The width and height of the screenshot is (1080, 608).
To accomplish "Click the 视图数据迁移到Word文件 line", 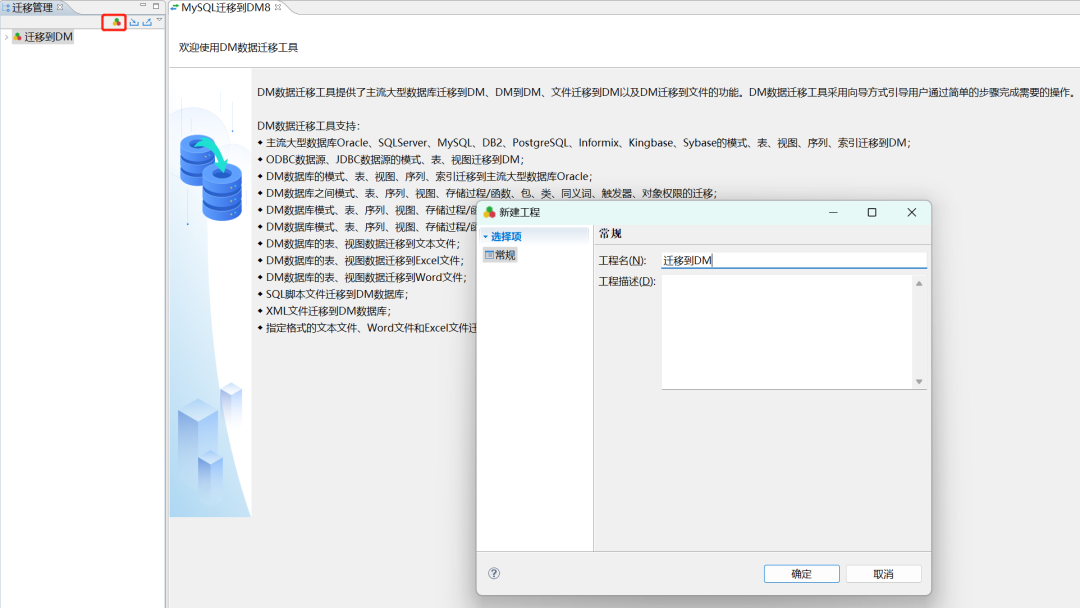I will pyautogui.click(x=362, y=277).
